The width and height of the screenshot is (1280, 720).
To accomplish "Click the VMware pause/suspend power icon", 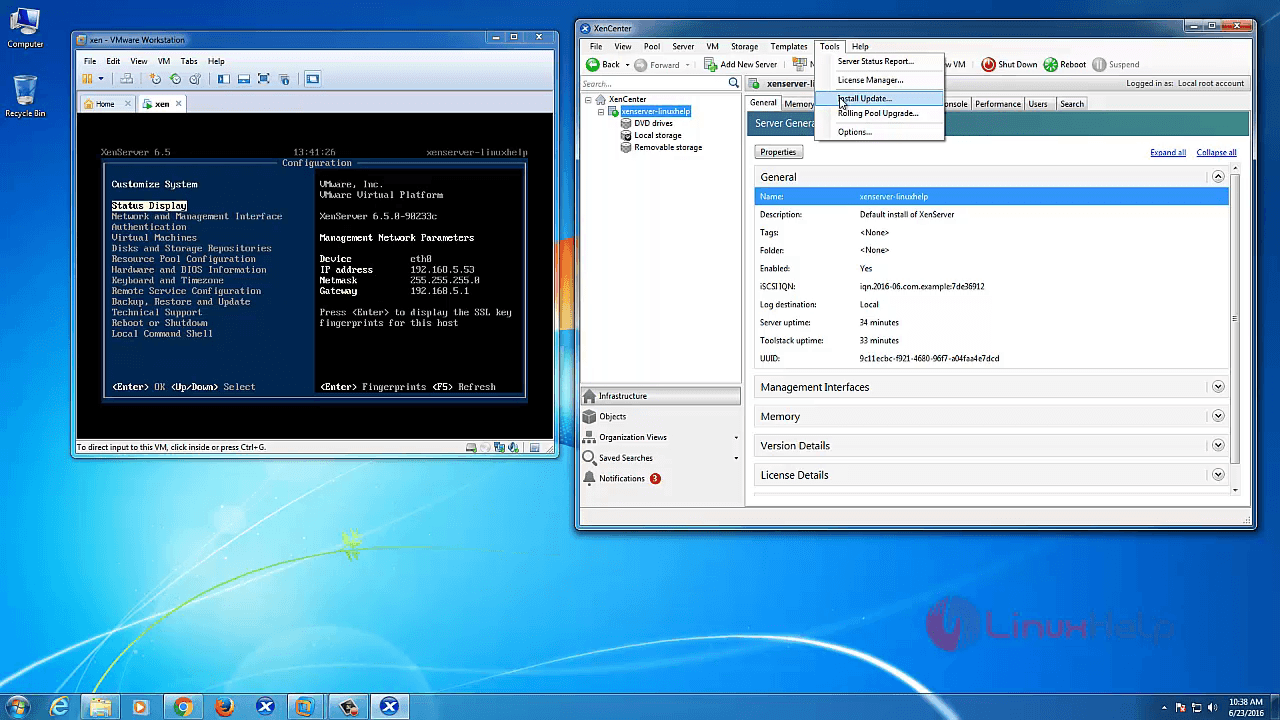I will [87, 79].
